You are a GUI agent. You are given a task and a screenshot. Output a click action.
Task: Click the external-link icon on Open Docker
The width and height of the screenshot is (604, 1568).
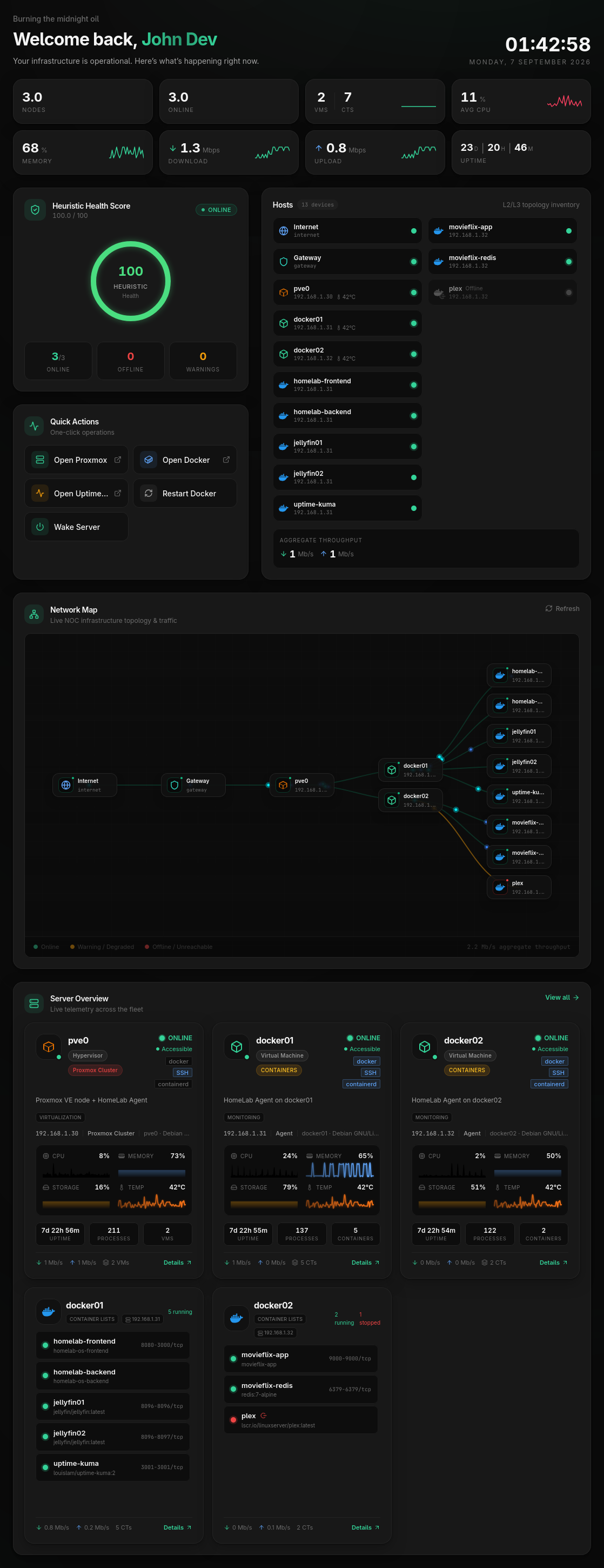[x=226, y=460]
